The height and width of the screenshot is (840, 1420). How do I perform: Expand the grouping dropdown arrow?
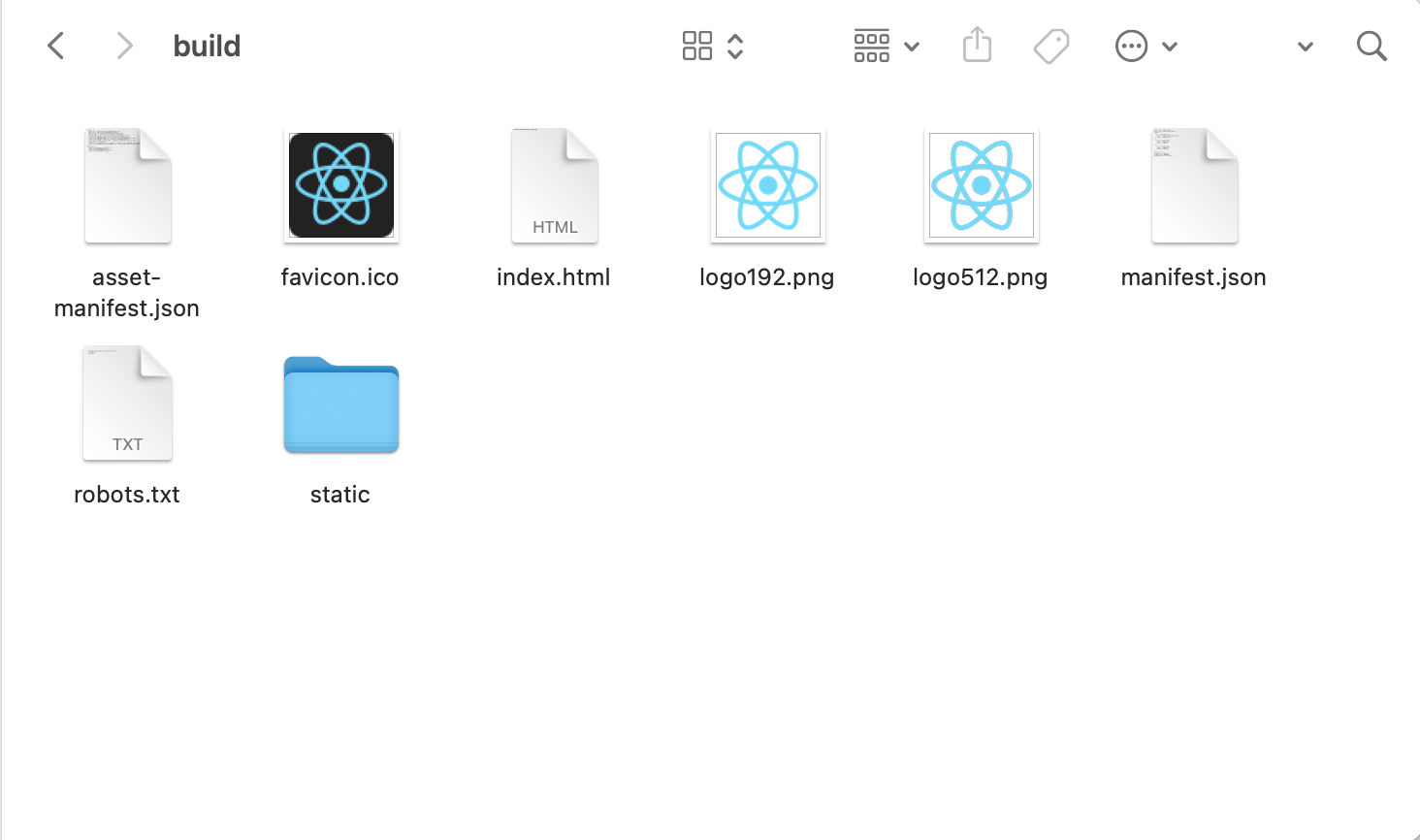[x=912, y=47]
